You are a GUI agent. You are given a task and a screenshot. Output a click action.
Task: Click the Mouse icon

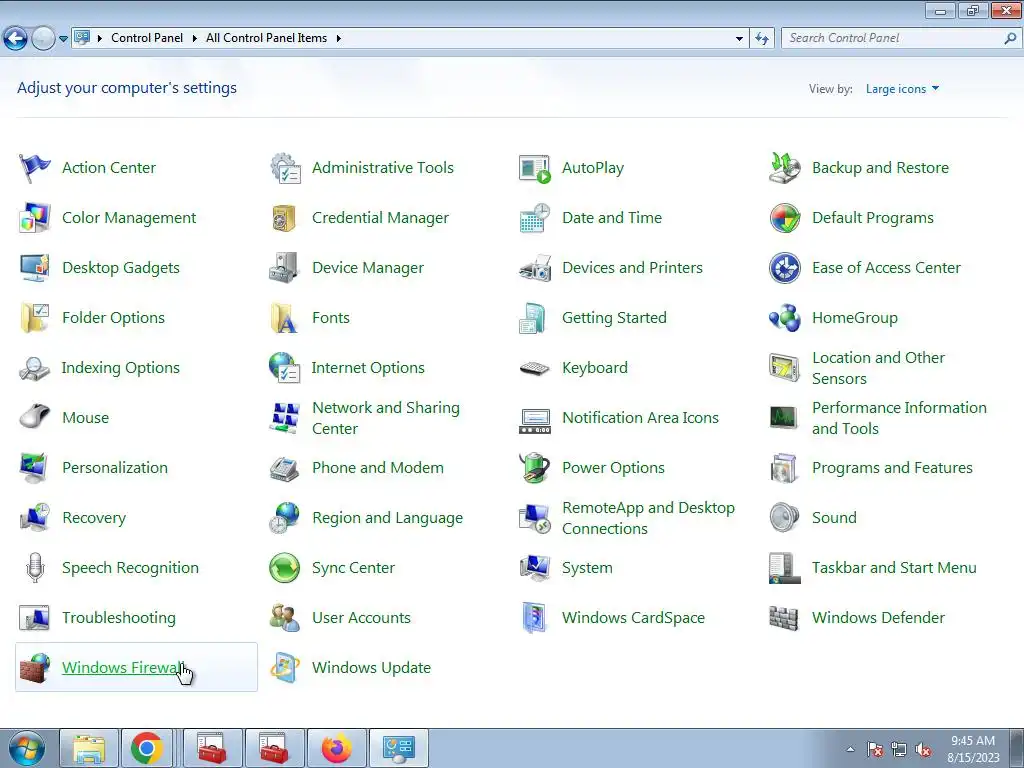(35, 418)
